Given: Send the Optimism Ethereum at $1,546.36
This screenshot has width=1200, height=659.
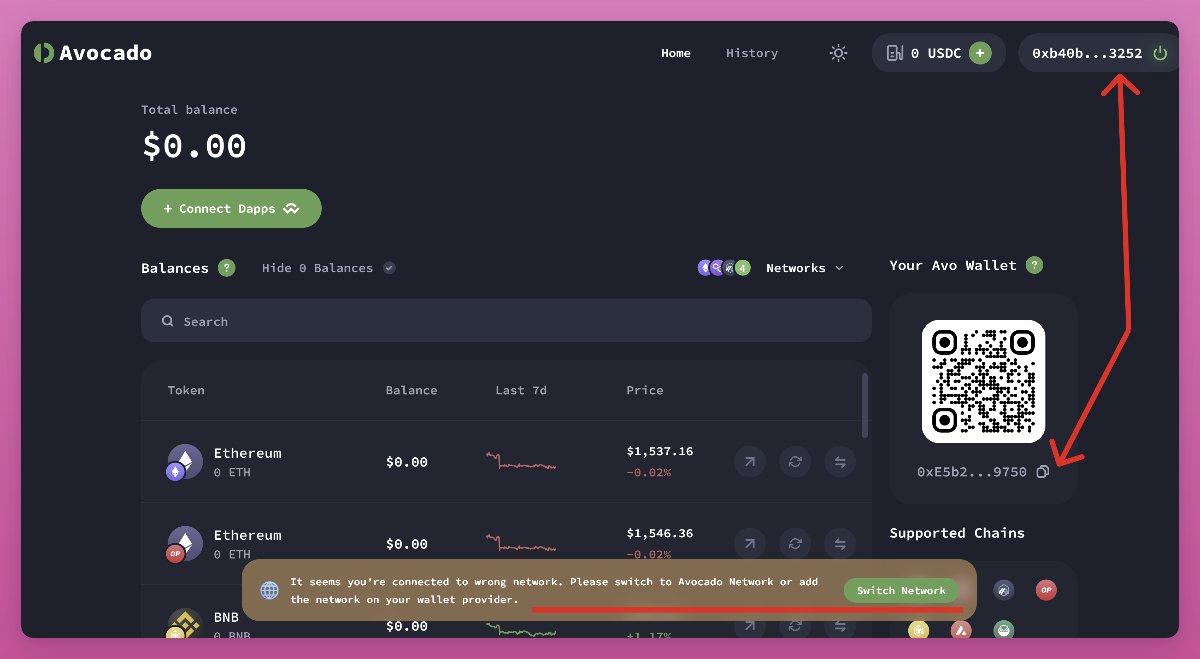Looking at the screenshot, I should pyautogui.click(x=749, y=544).
